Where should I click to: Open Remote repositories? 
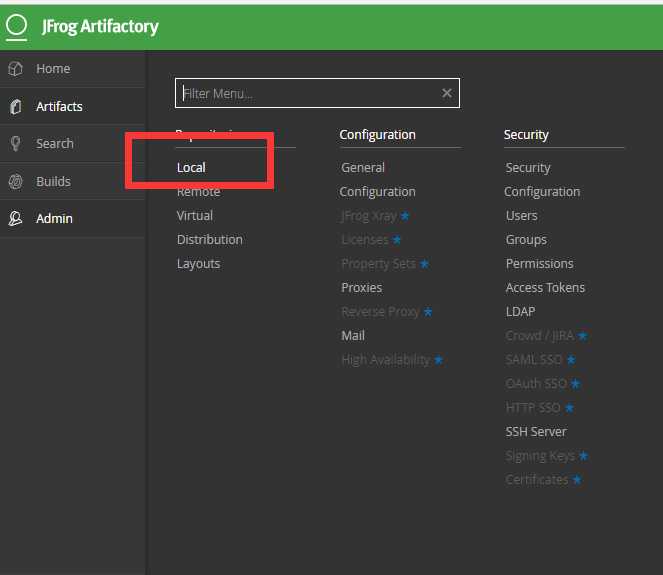pyautogui.click(x=198, y=192)
